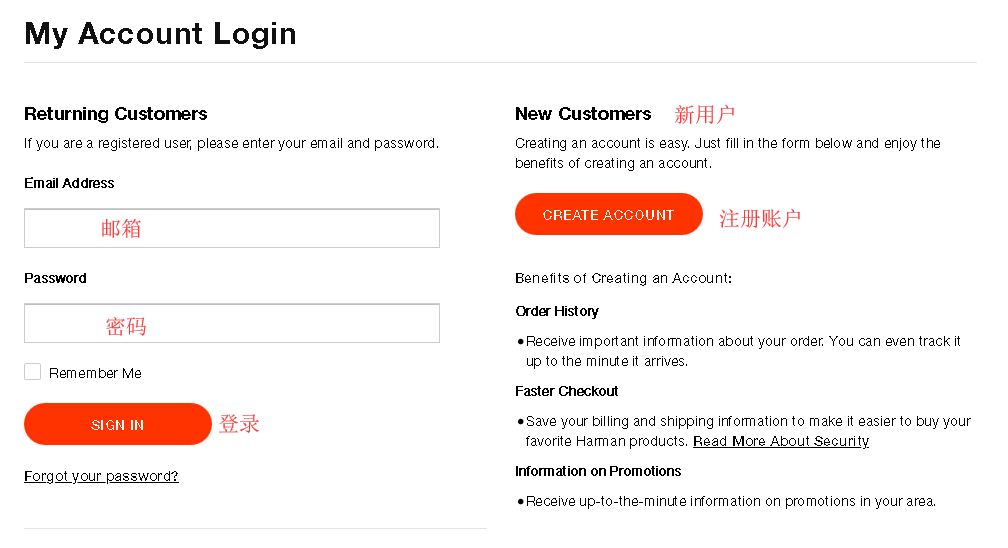Click the Returning Customers heading
The height and width of the screenshot is (548, 1008).
coord(116,114)
